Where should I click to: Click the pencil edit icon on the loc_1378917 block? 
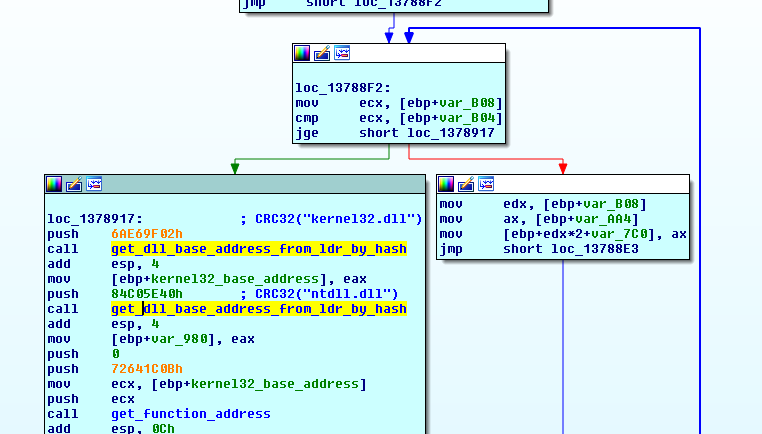pyautogui.click(x=73, y=184)
